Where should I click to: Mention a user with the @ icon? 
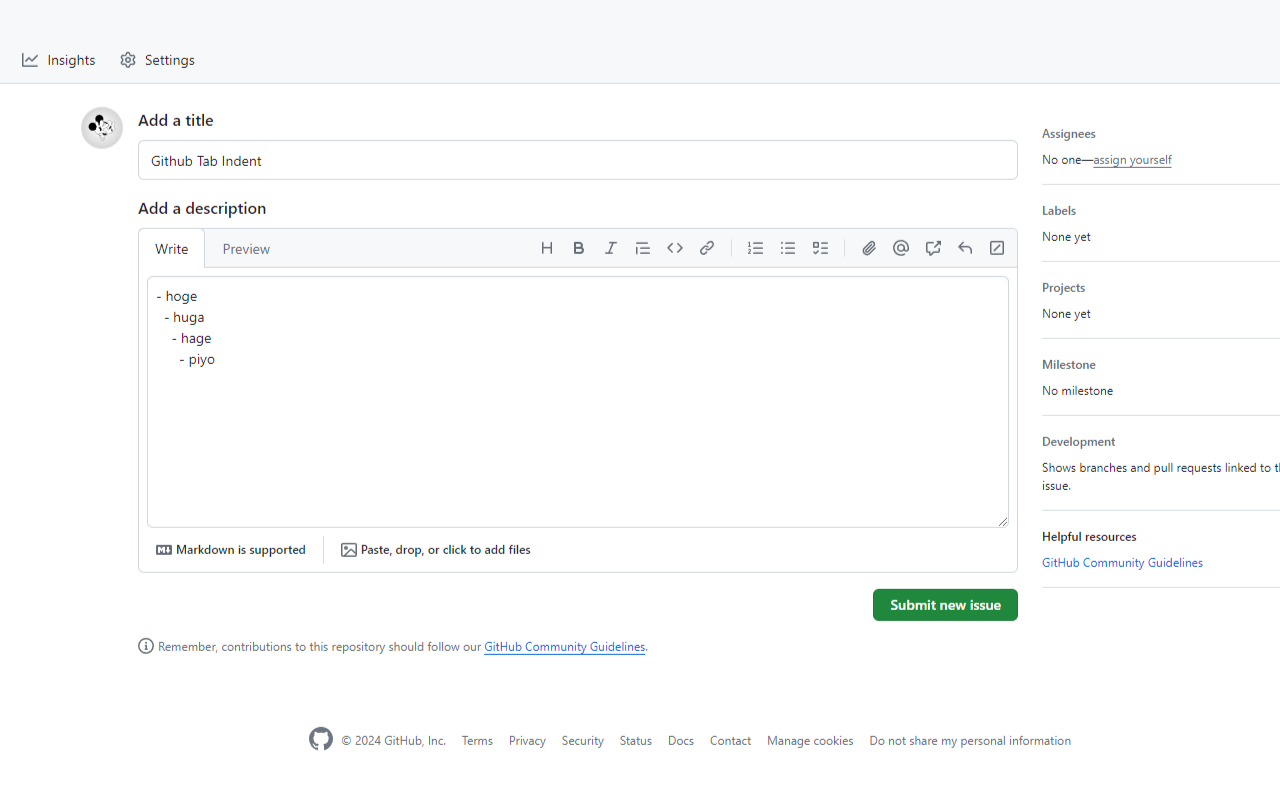901,248
